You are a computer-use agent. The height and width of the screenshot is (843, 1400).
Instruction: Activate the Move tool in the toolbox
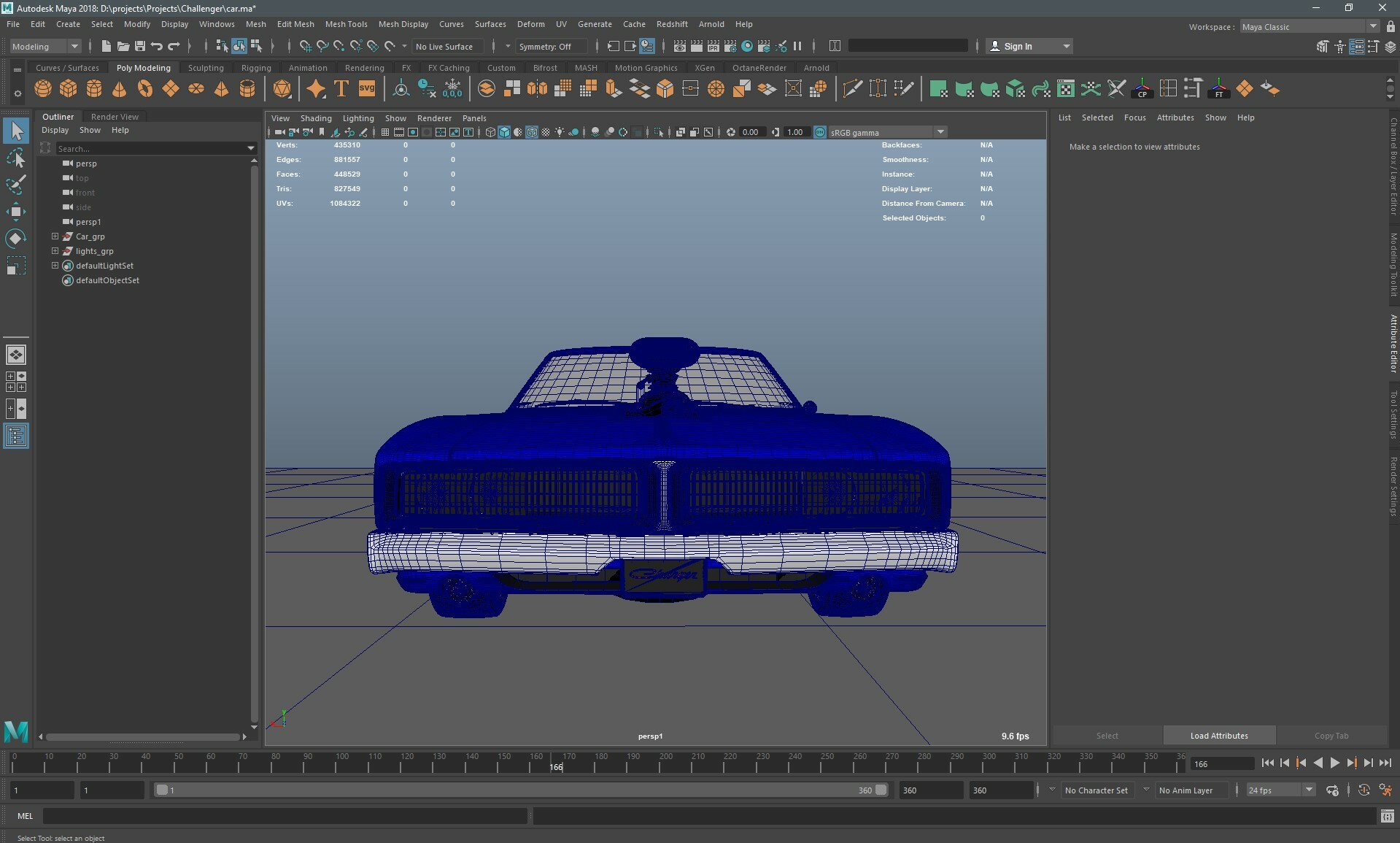click(15, 212)
